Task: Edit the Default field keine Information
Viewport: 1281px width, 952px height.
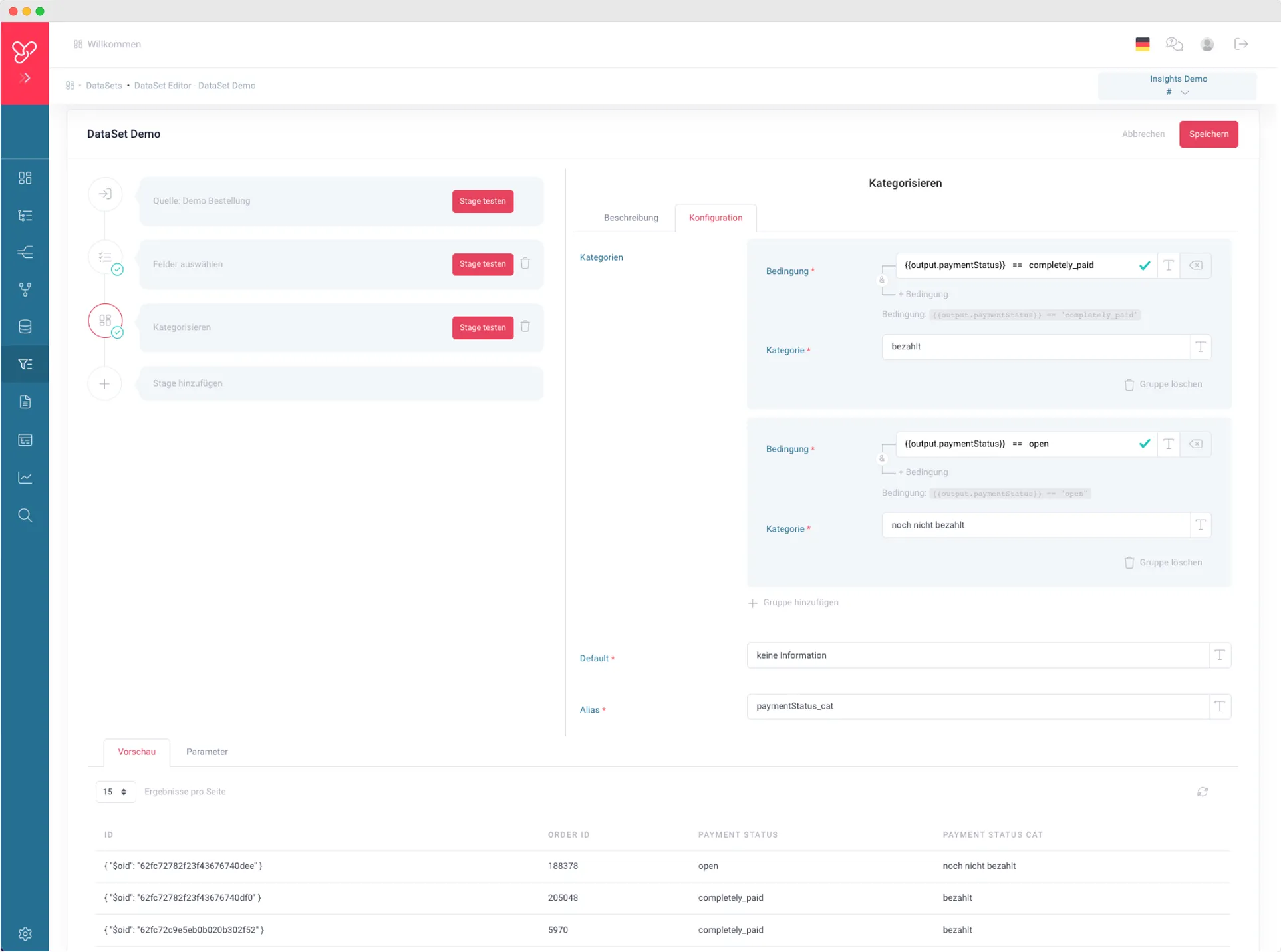Action: [978, 655]
